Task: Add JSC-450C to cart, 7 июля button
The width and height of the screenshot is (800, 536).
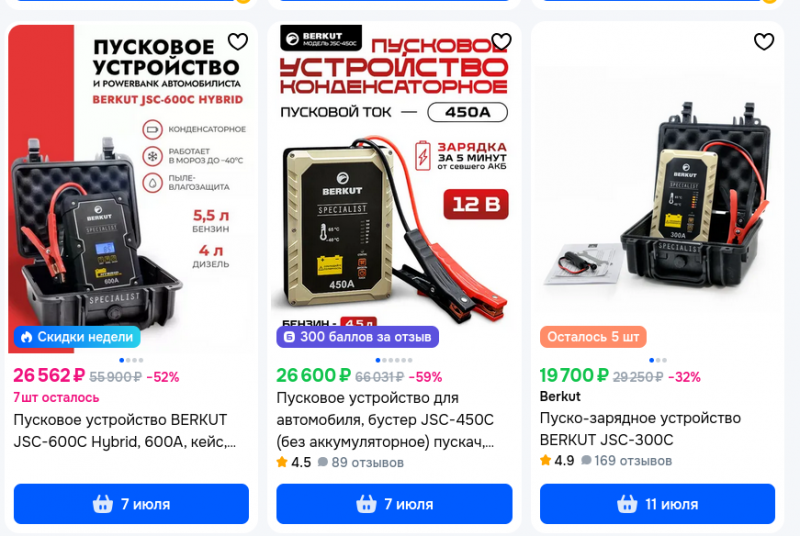Action: (394, 504)
